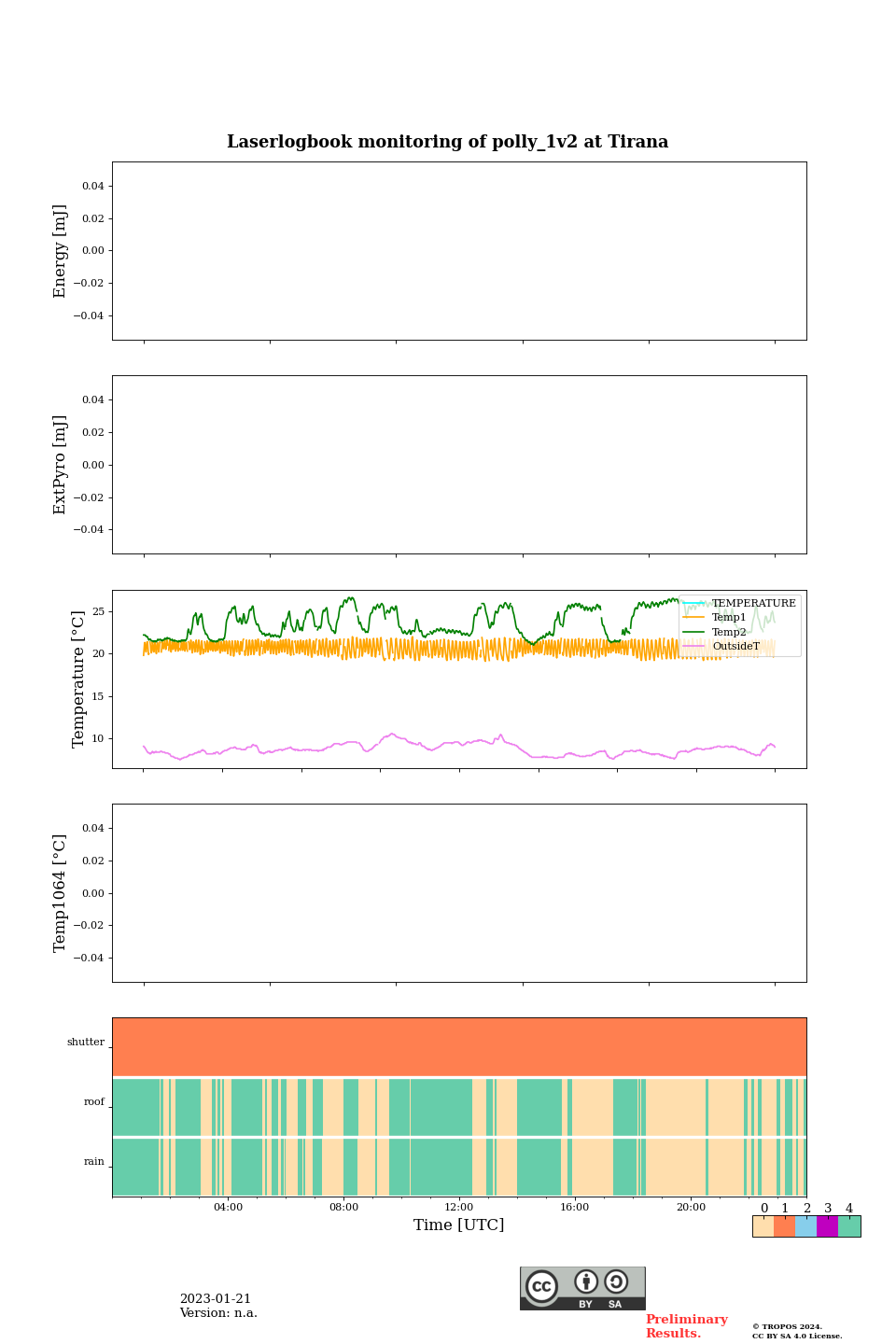Image resolution: width=896 pixels, height=1344 pixels.
Task: Click the 'Temperature [°C]' axis label
Action: (x=78, y=679)
